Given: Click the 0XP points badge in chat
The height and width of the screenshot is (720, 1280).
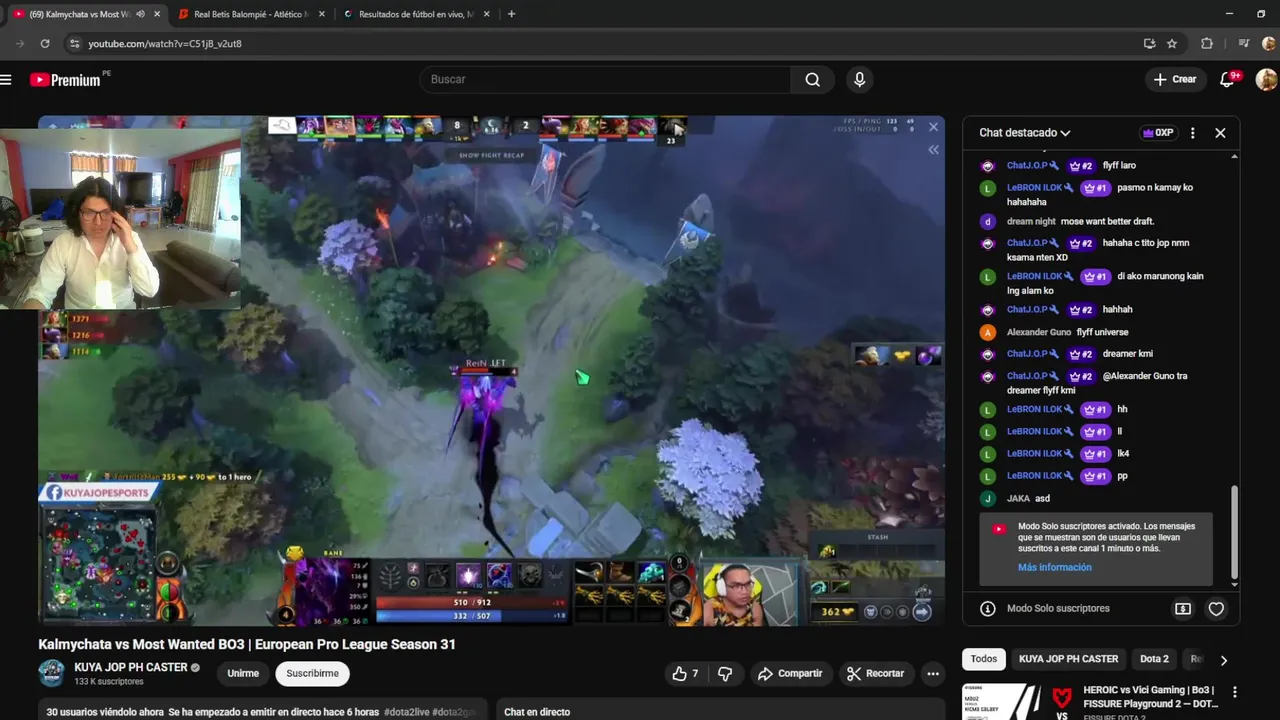Looking at the screenshot, I should click(x=1158, y=132).
